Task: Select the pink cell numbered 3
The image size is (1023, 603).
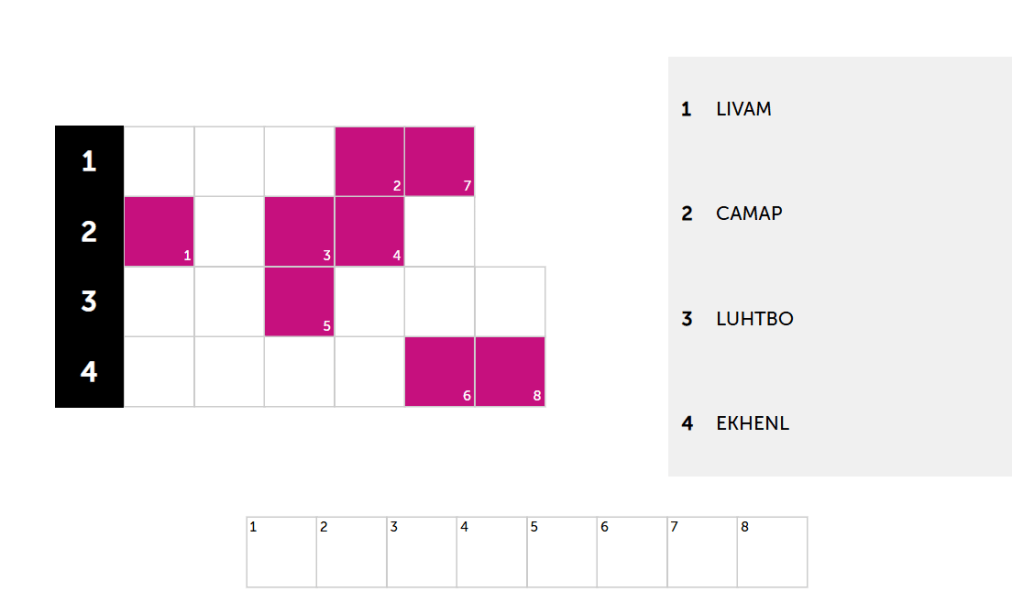Action: point(299,231)
